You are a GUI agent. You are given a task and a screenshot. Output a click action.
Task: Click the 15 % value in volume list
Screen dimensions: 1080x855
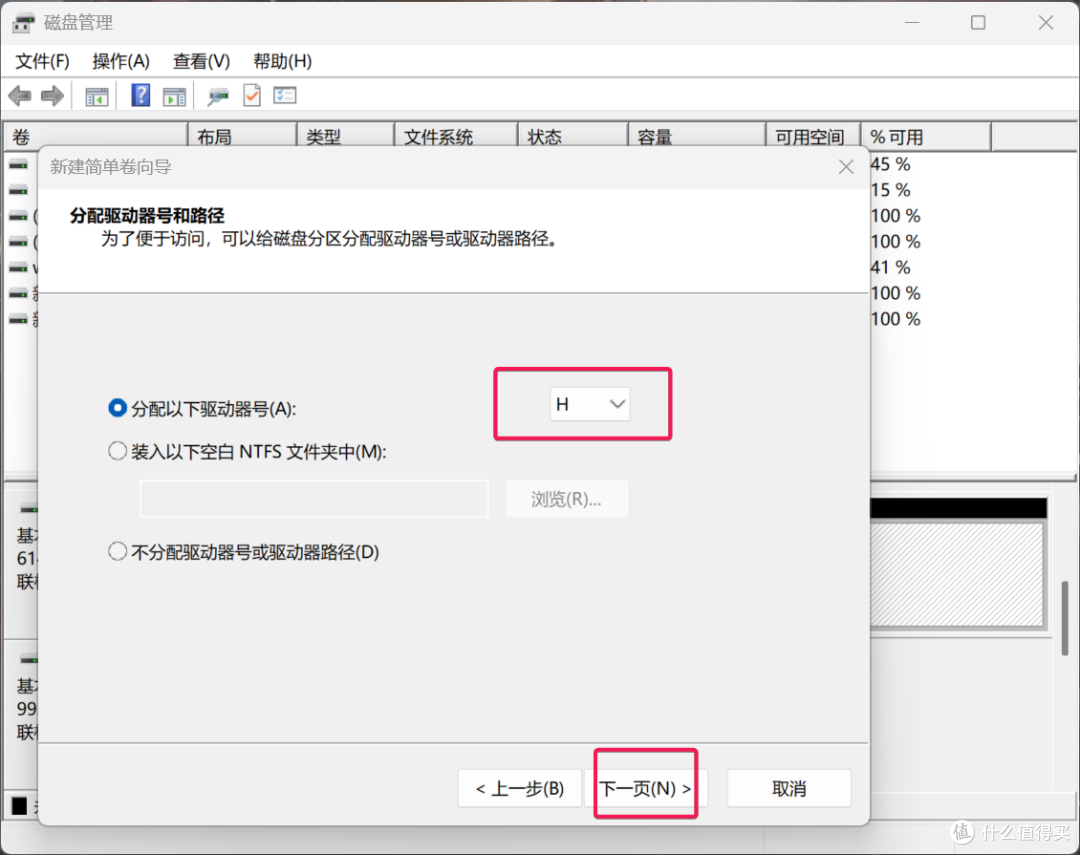[891, 190]
